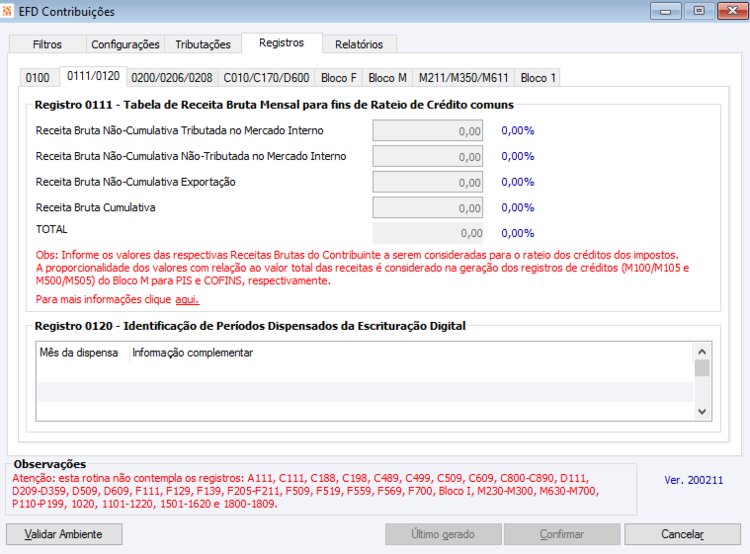The image size is (750, 554).
Task: Follow the 'aqui' link for more information
Action: click(187, 299)
